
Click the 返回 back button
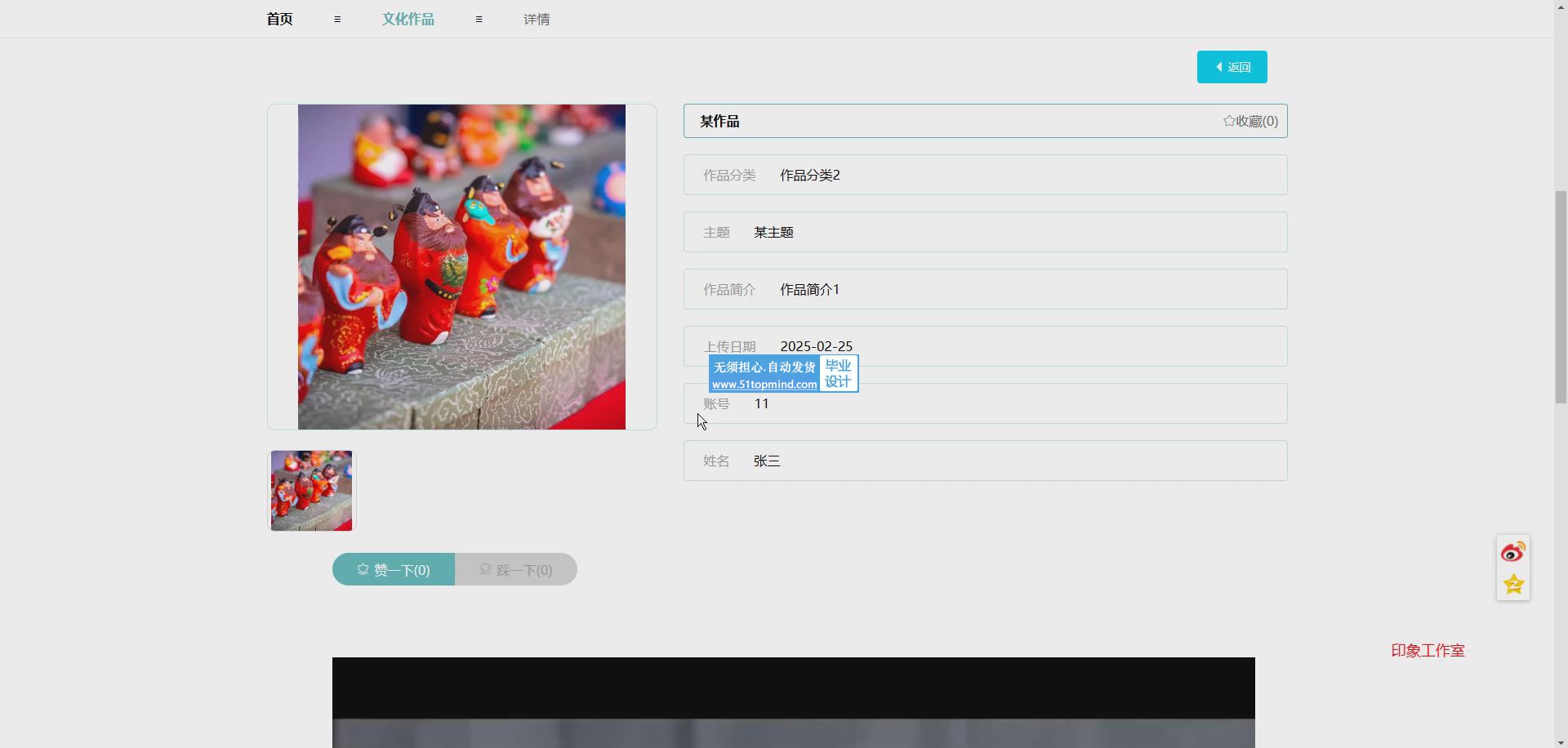click(1232, 67)
